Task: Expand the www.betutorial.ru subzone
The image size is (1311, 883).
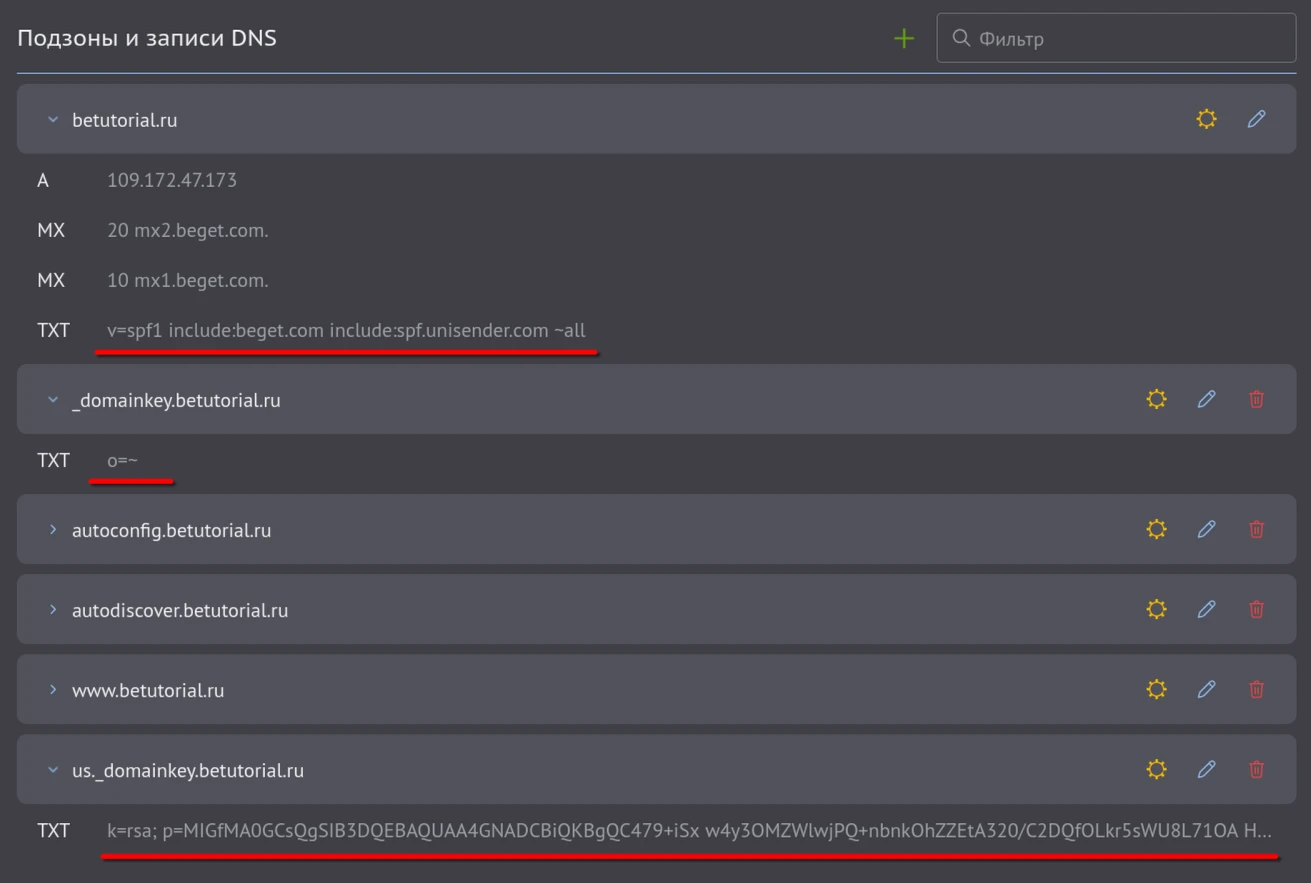Action: tap(53, 690)
